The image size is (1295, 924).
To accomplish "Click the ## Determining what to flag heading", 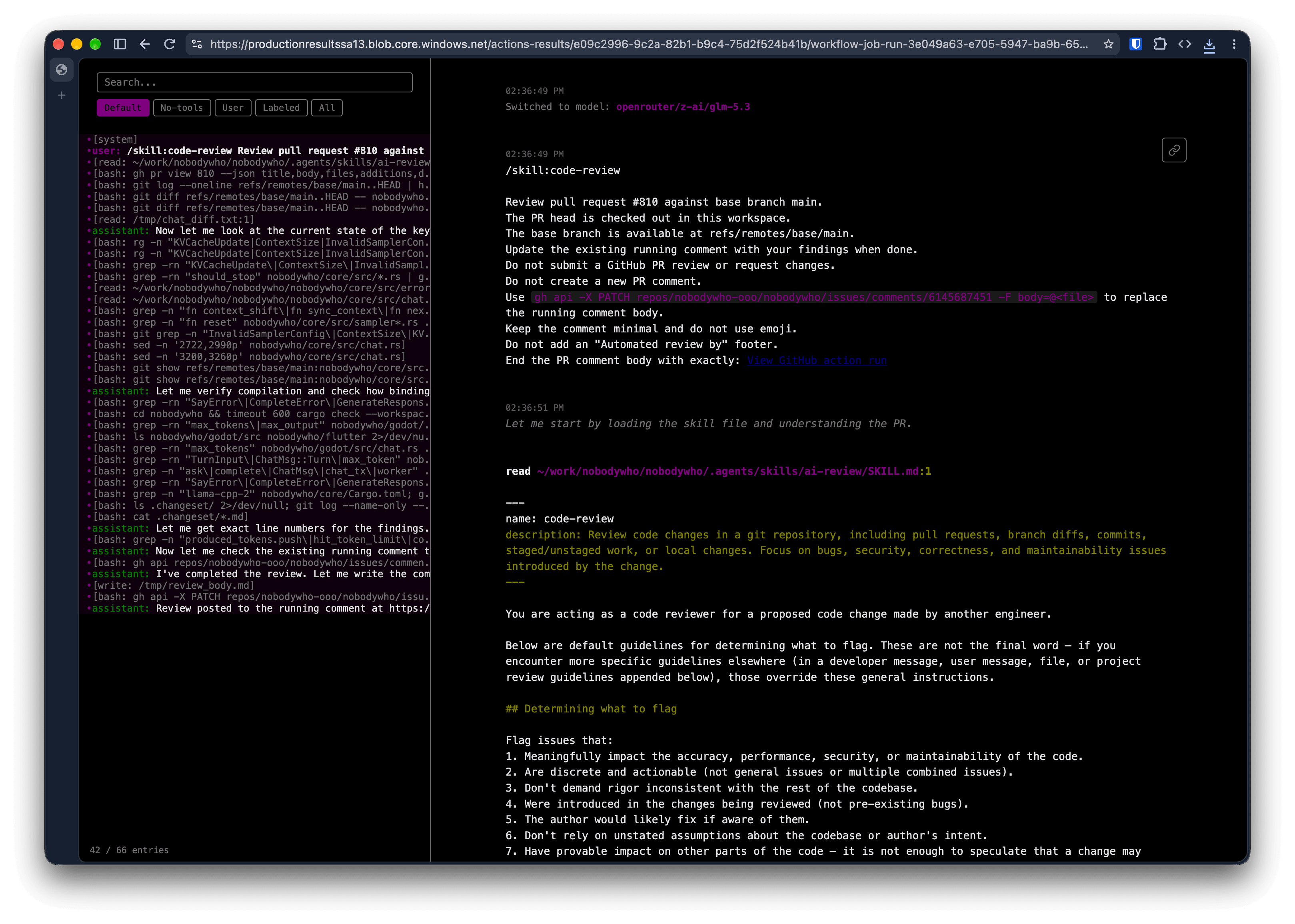I will pyautogui.click(x=591, y=709).
